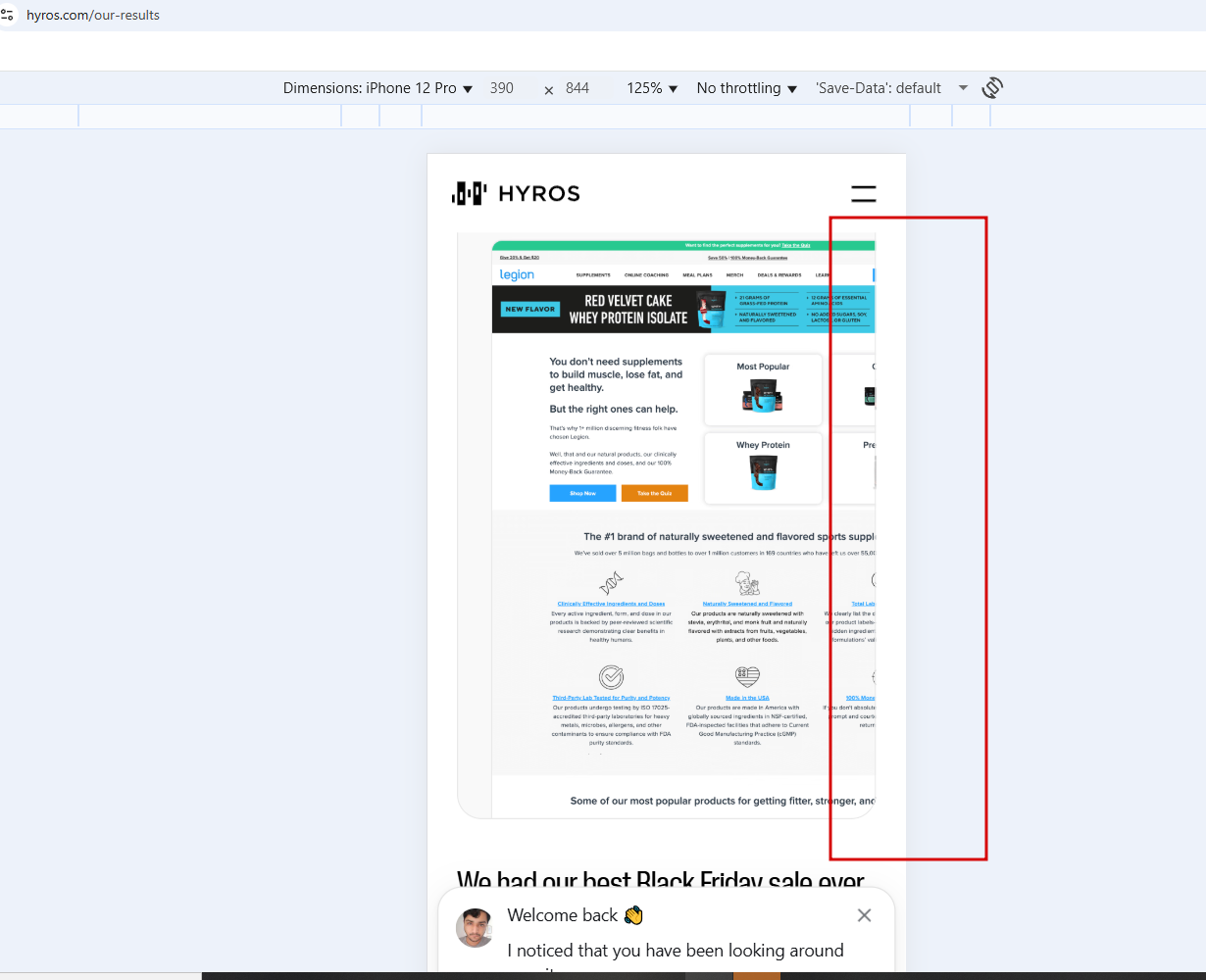The image size is (1206, 980).
Task: Open the 'Save-Data': default dropdown
Action: pos(891,88)
